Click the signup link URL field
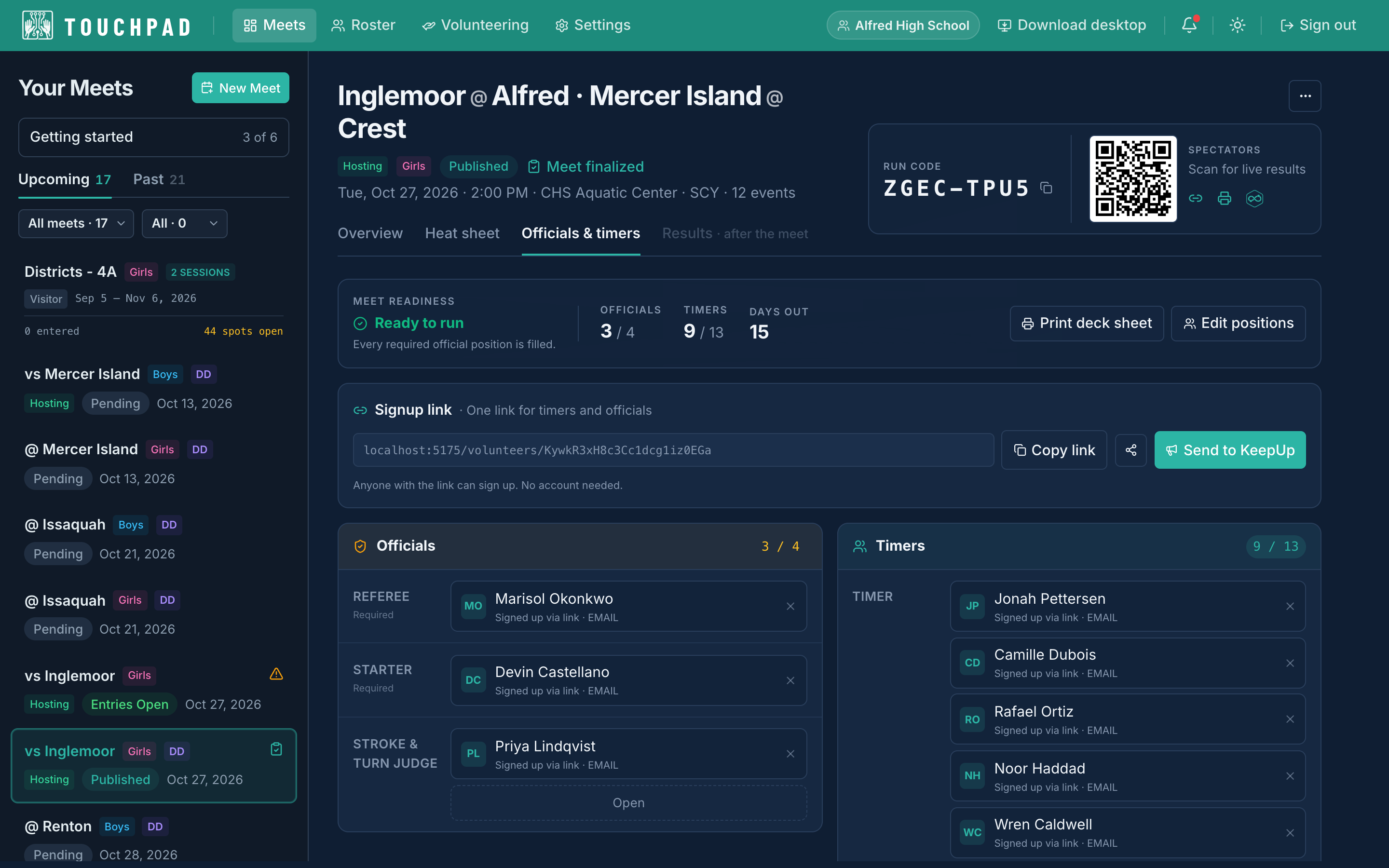This screenshot has height=868, width=1389. pos(673,450)
